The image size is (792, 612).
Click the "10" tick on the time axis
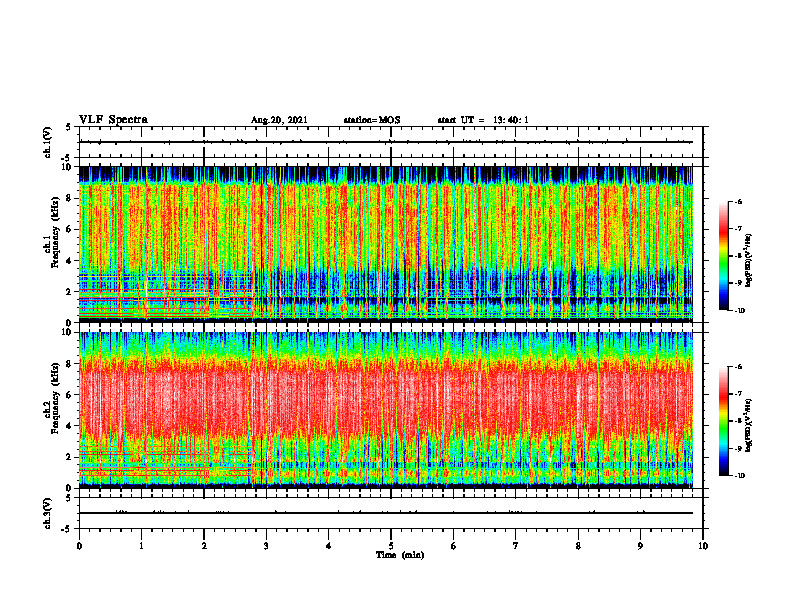(703, 546)
